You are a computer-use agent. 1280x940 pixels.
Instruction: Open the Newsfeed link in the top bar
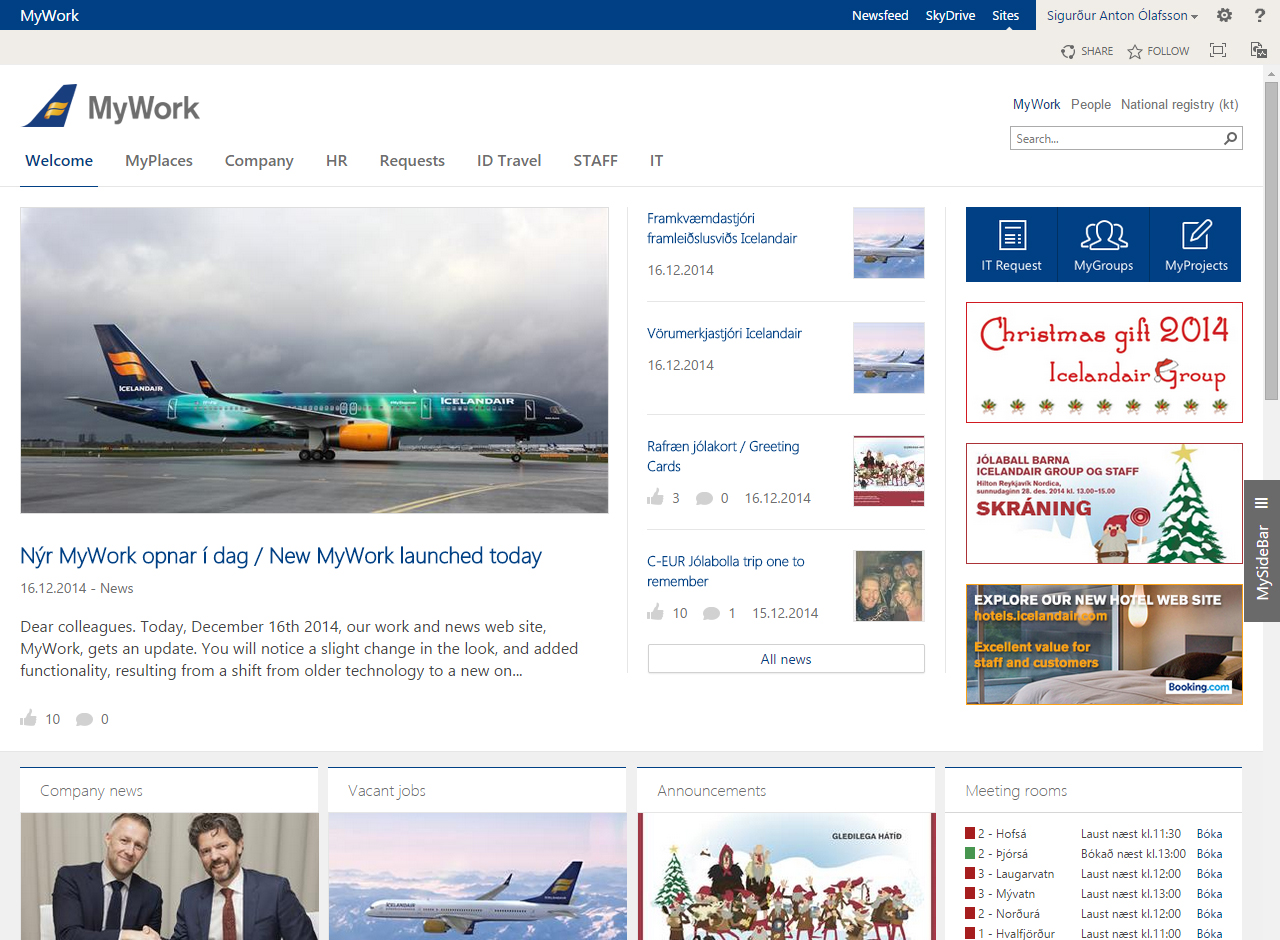coord(880,15)
